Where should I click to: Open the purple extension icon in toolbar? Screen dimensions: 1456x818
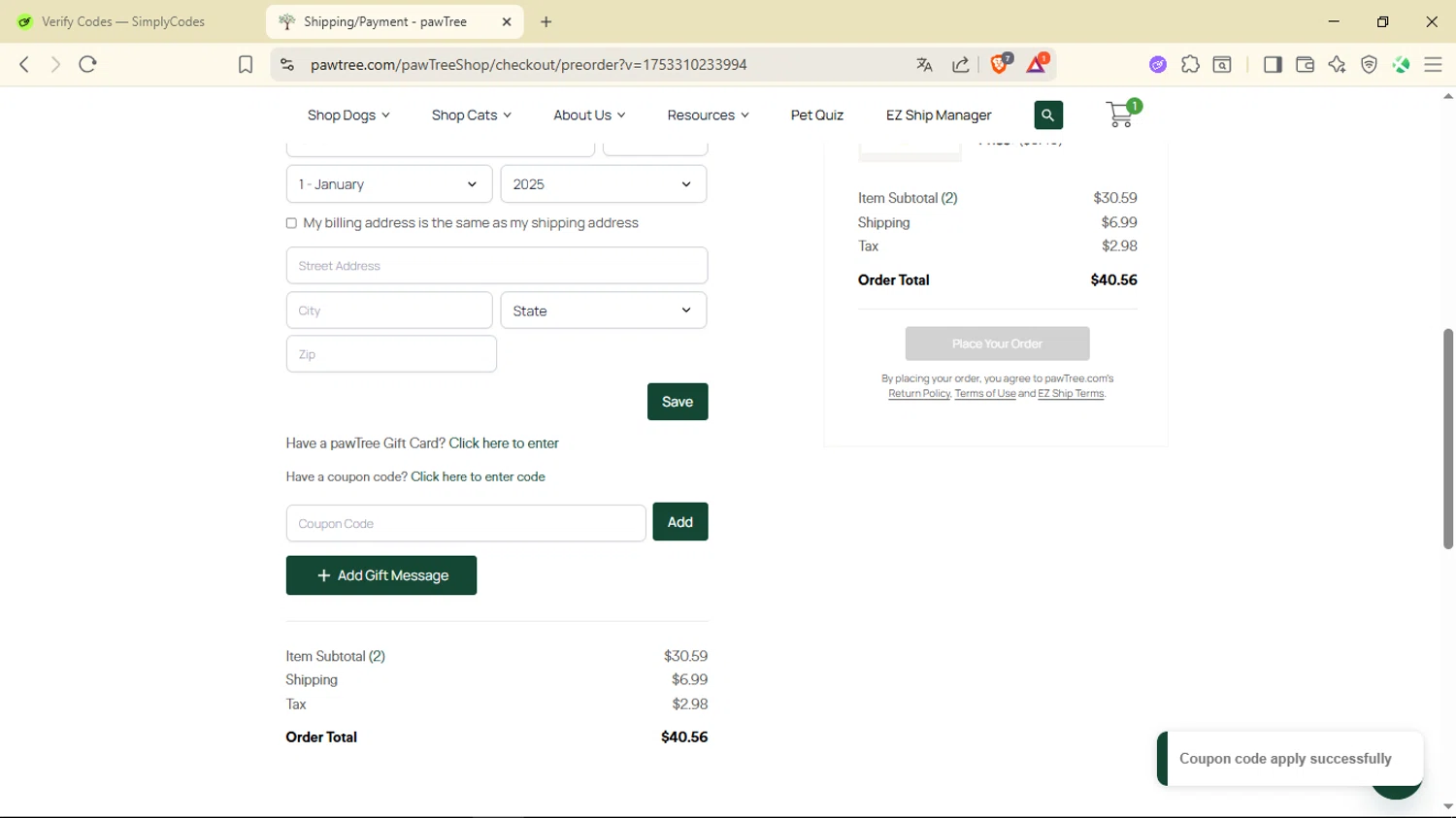1158,65
